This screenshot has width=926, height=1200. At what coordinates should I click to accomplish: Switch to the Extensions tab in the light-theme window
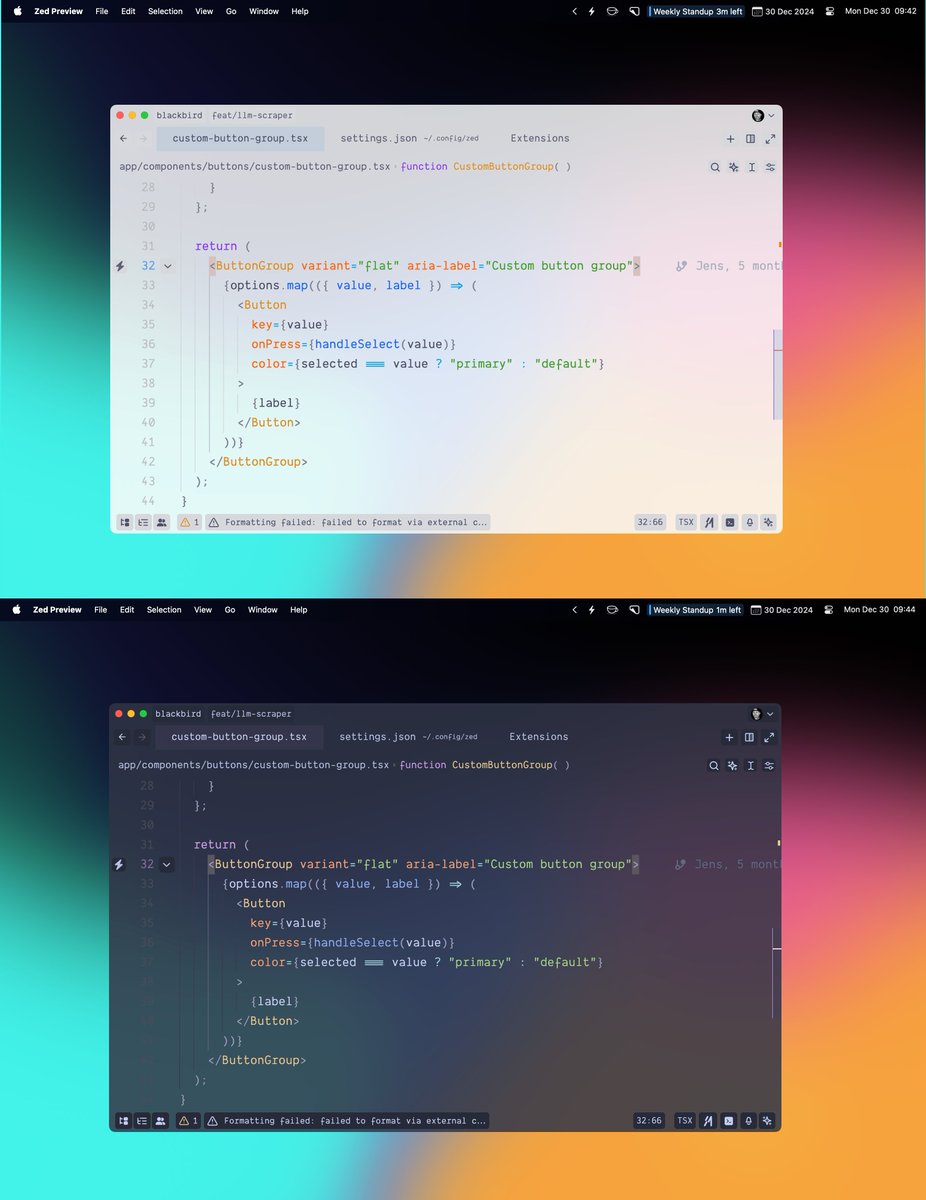[x=540, y=139]
